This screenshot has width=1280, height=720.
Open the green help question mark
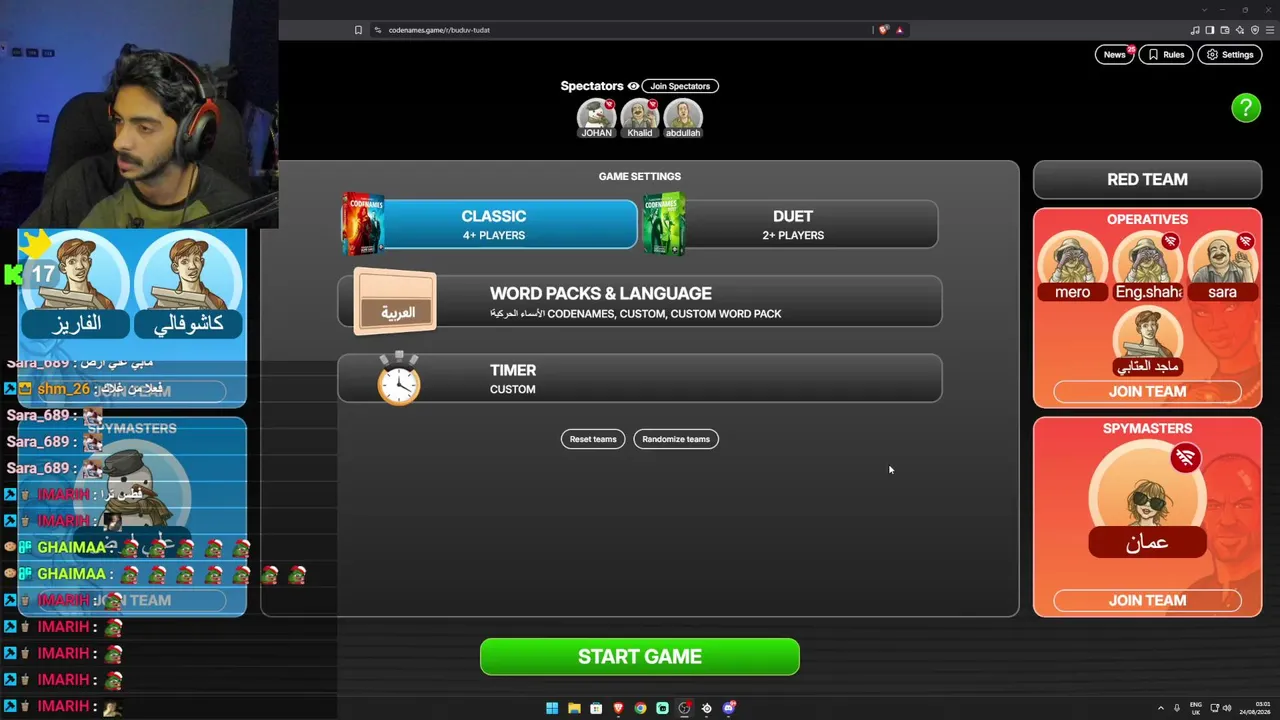tap(1246, 108)
